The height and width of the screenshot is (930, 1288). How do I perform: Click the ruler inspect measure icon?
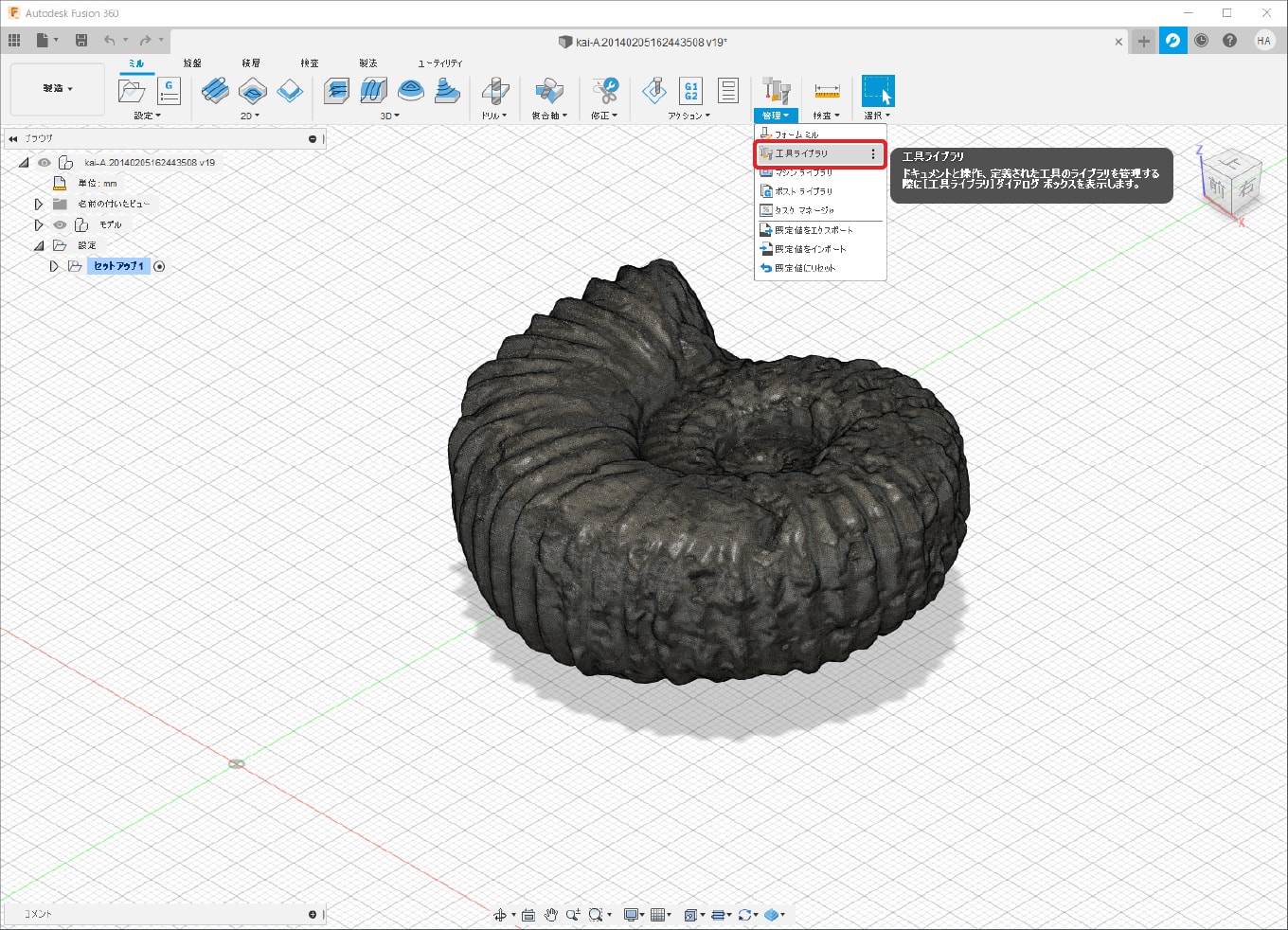pyautogui.click(x=827, y=92)
